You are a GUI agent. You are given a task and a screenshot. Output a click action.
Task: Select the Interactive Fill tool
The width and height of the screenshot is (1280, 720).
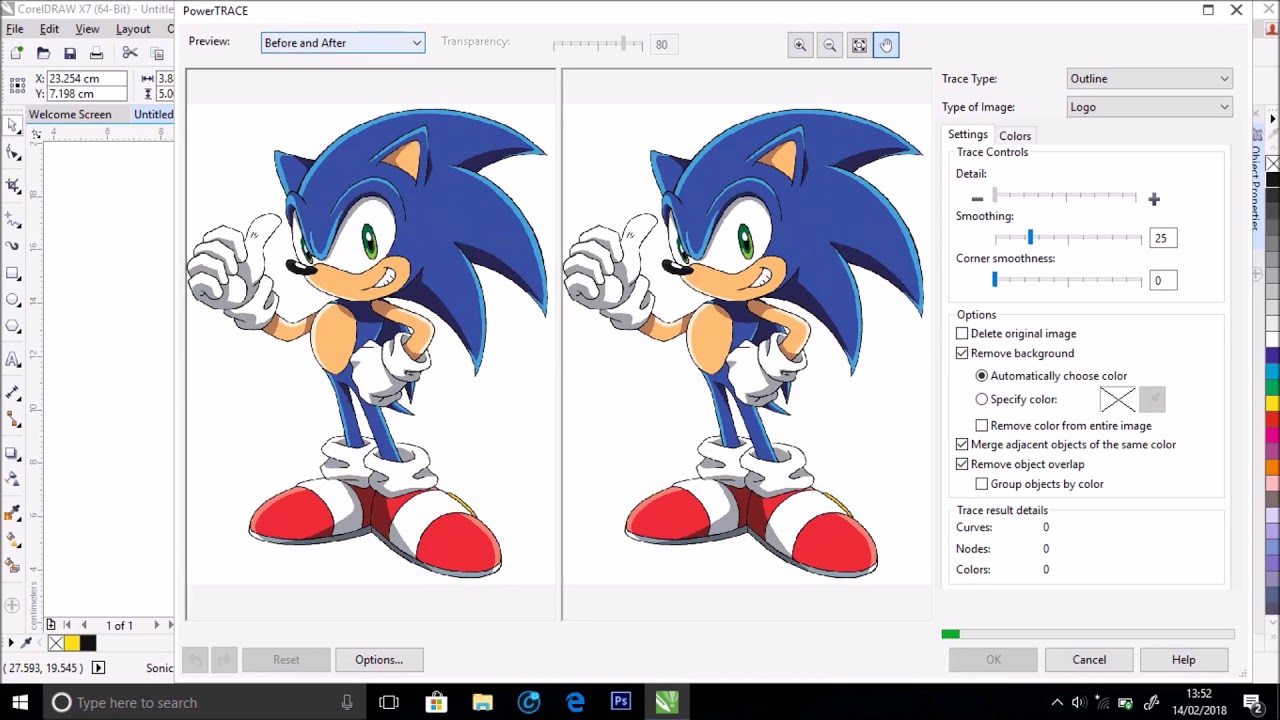(13, 540)
